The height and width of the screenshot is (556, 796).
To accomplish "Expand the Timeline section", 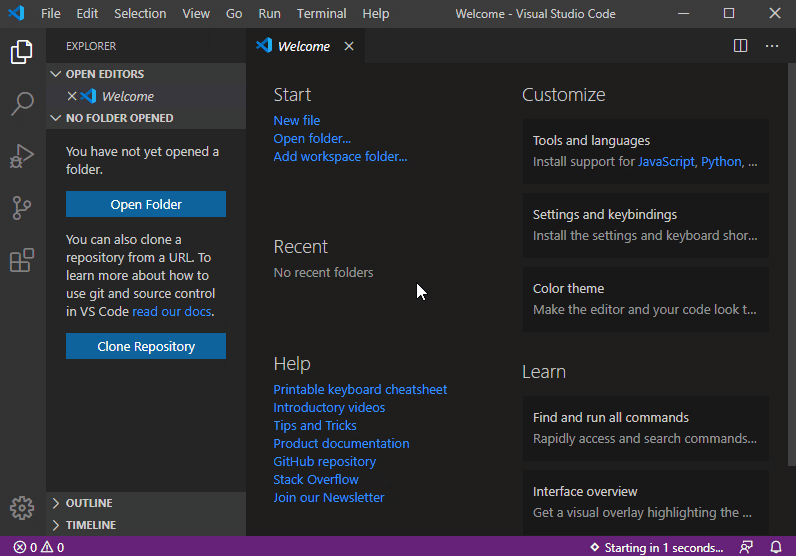I will [146, 525].
